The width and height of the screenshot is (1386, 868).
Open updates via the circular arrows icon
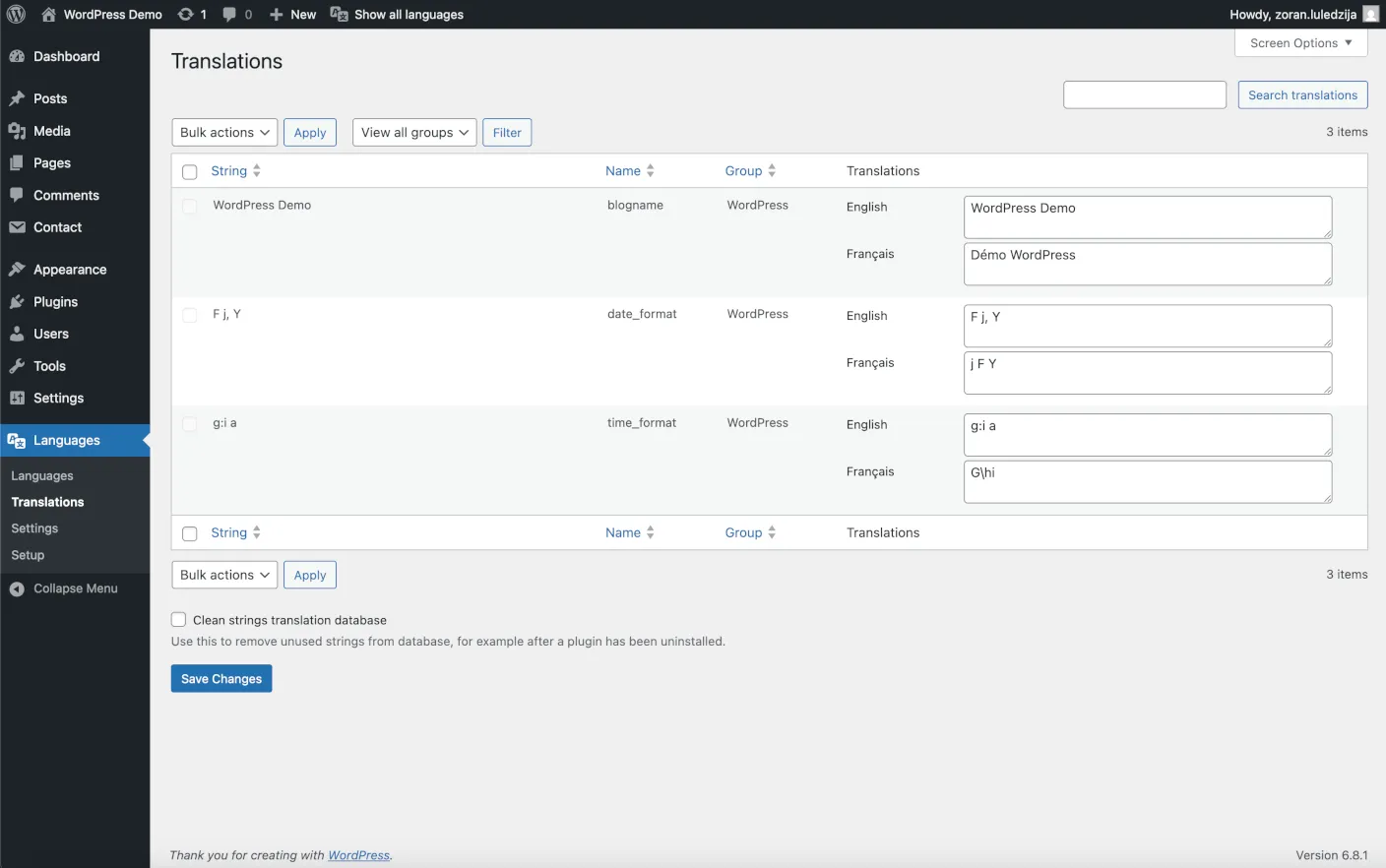(185, 15)
